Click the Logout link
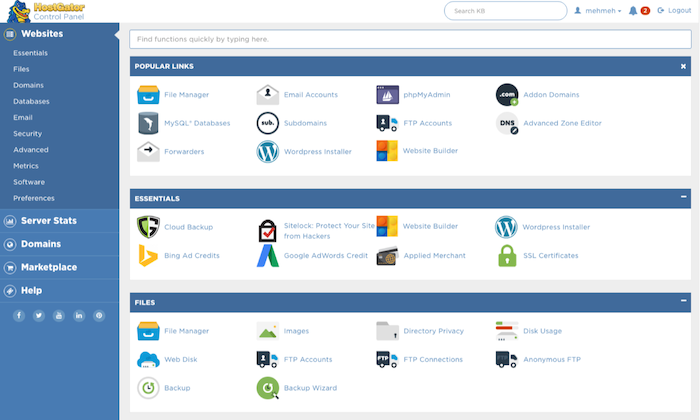 click(674, 10)
